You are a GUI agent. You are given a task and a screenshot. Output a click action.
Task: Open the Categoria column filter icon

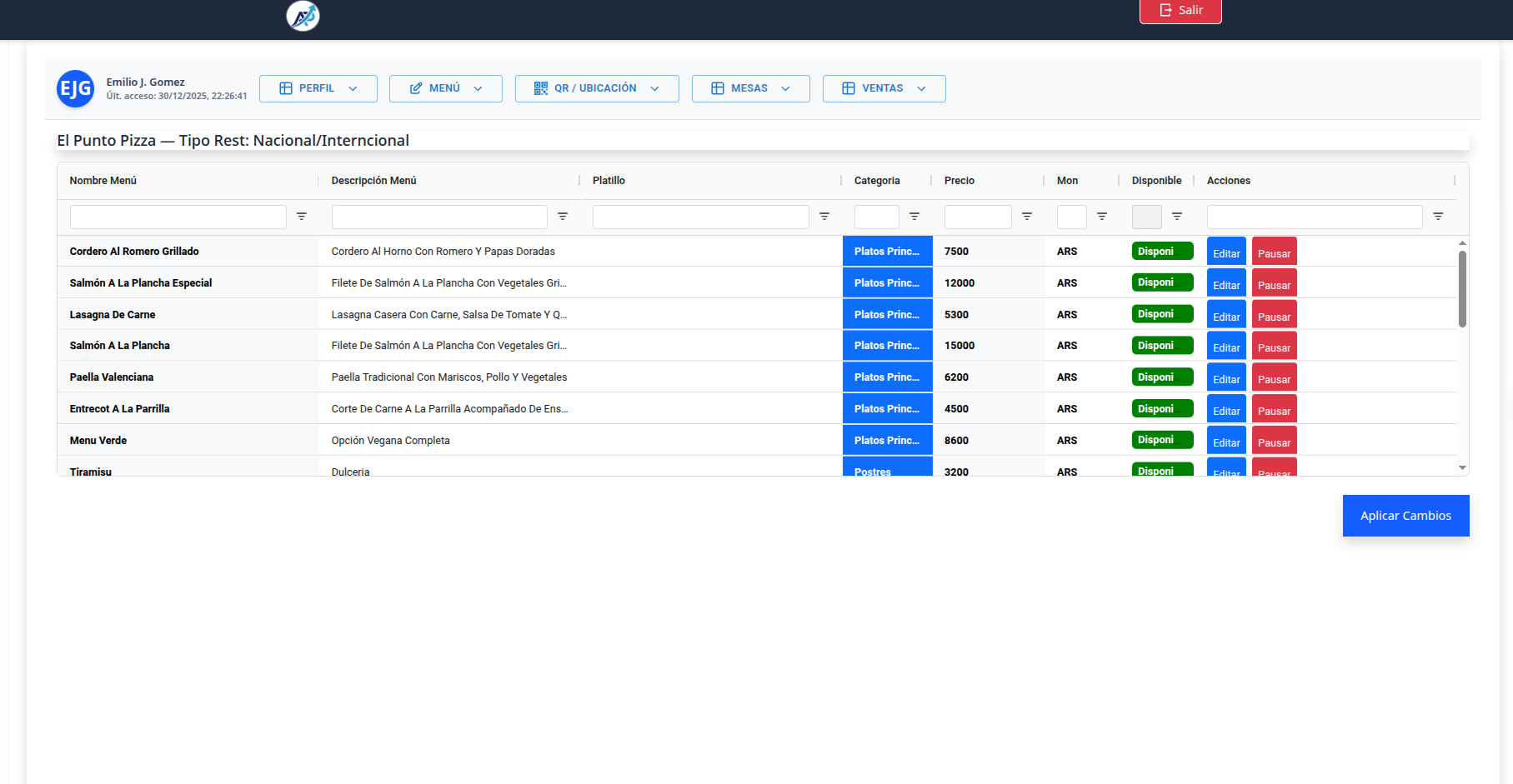click(914, 217)
